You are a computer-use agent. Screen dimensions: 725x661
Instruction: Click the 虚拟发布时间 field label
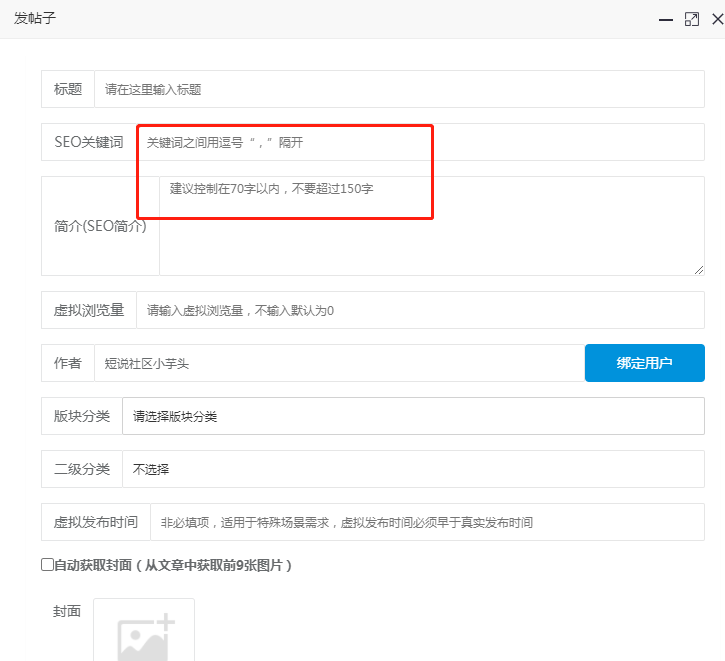coord(96,522)
